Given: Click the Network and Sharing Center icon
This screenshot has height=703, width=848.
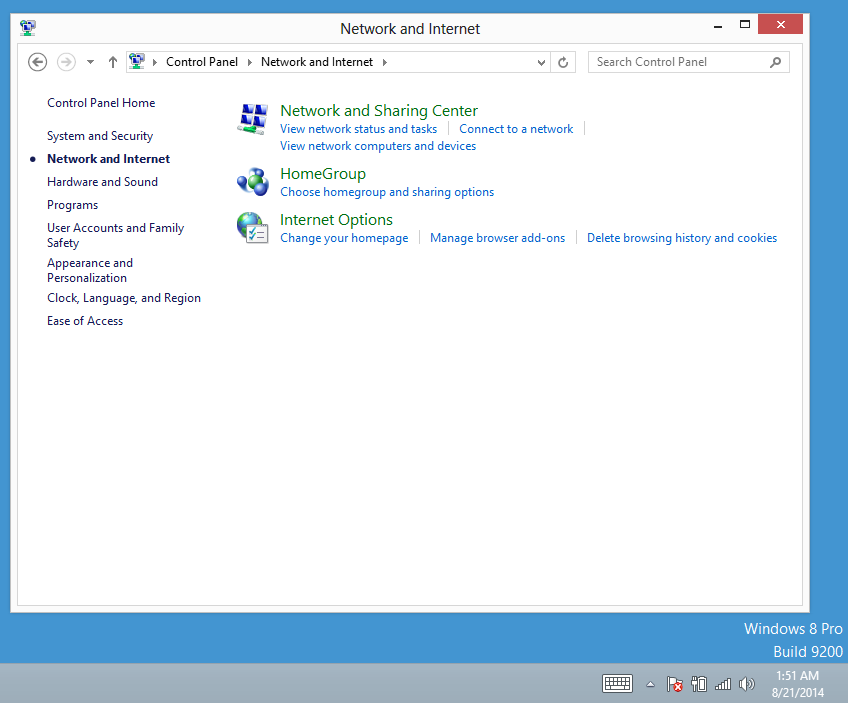Looking at the screenshot, I should coord(253,119).
